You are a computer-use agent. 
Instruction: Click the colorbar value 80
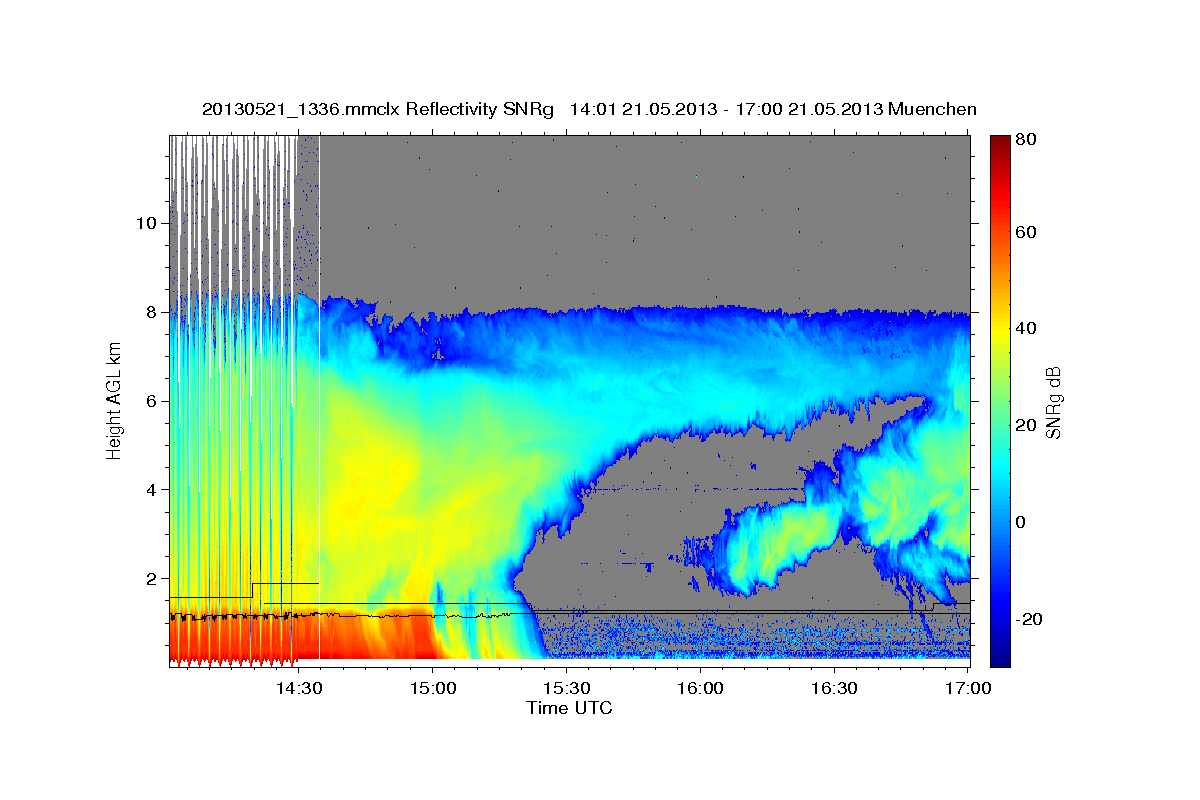(x=1027, y=139)
